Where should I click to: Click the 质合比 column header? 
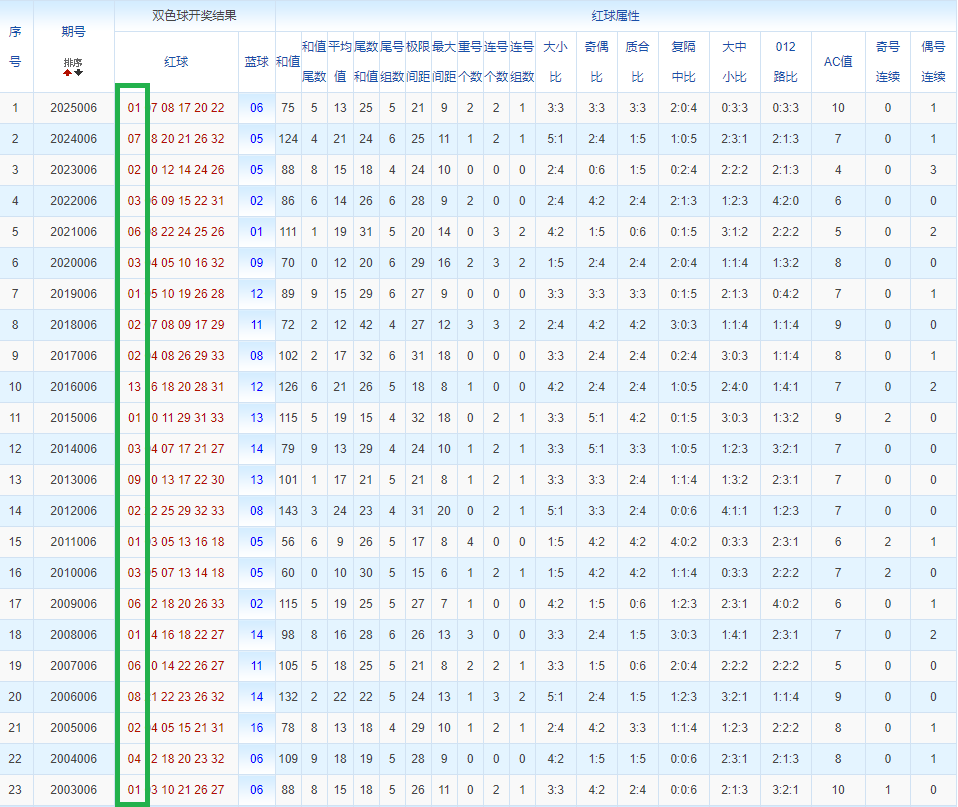click(x=637, y=62)
